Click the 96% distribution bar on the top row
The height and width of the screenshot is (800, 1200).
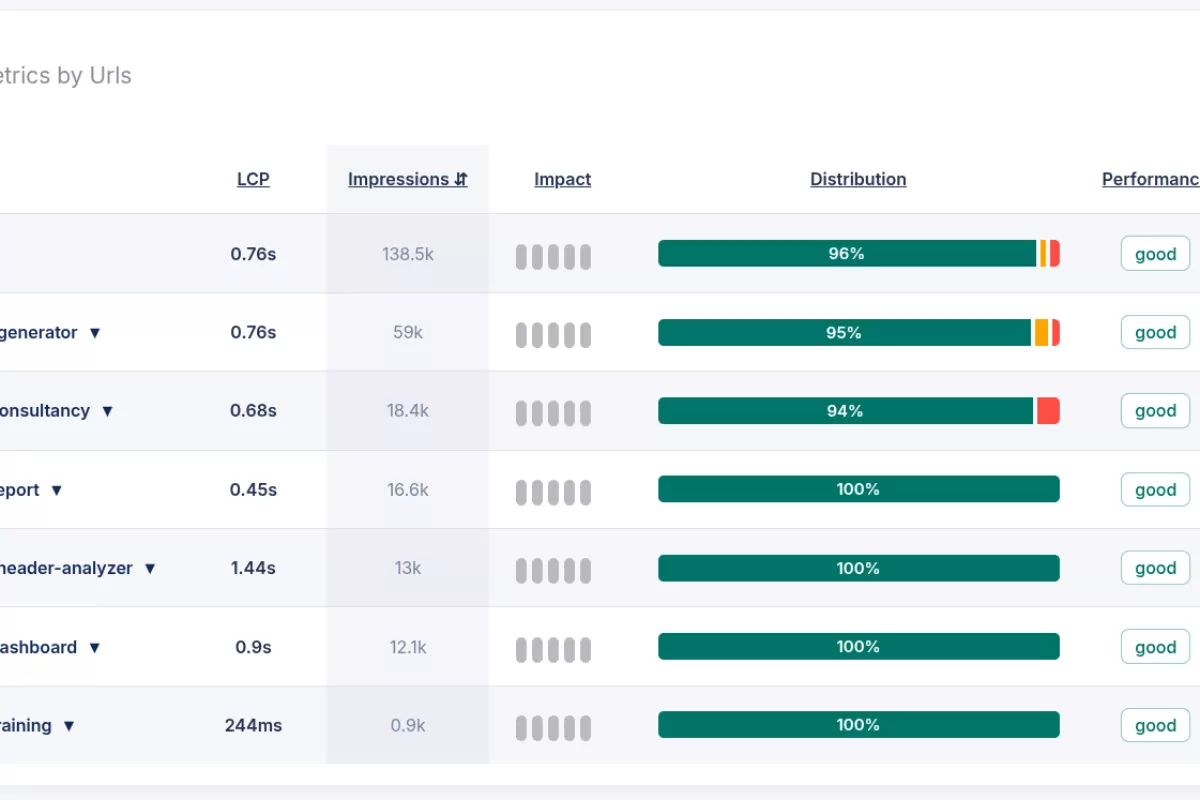pos(847,254)
